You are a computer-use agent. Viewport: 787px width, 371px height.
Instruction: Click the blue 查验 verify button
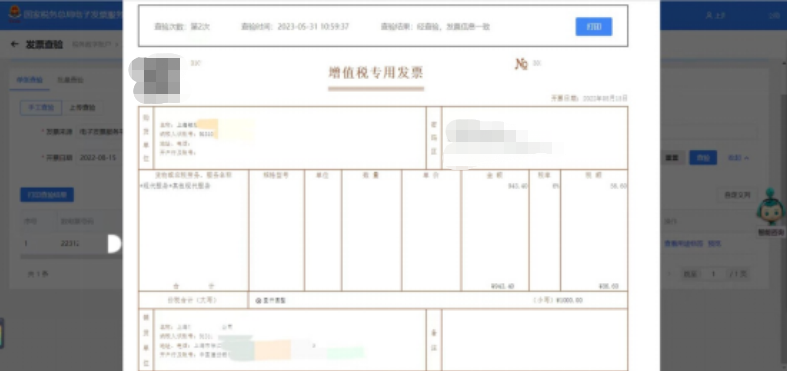[x=703, y=158]
